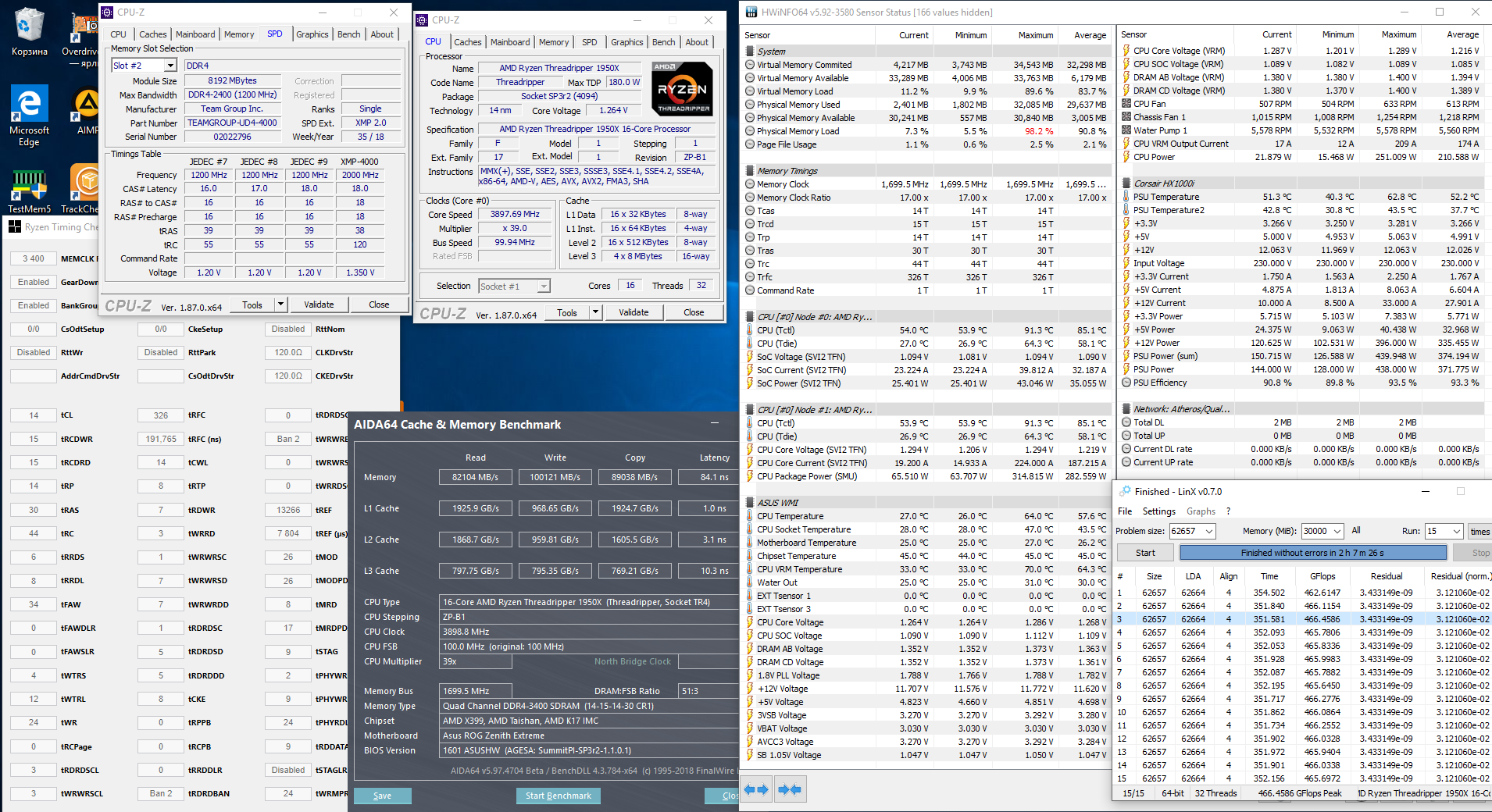The height and width of the screenshot is (812, 1492).
Task: Click the Network Atheros group icon
Action: point(1126,408)
